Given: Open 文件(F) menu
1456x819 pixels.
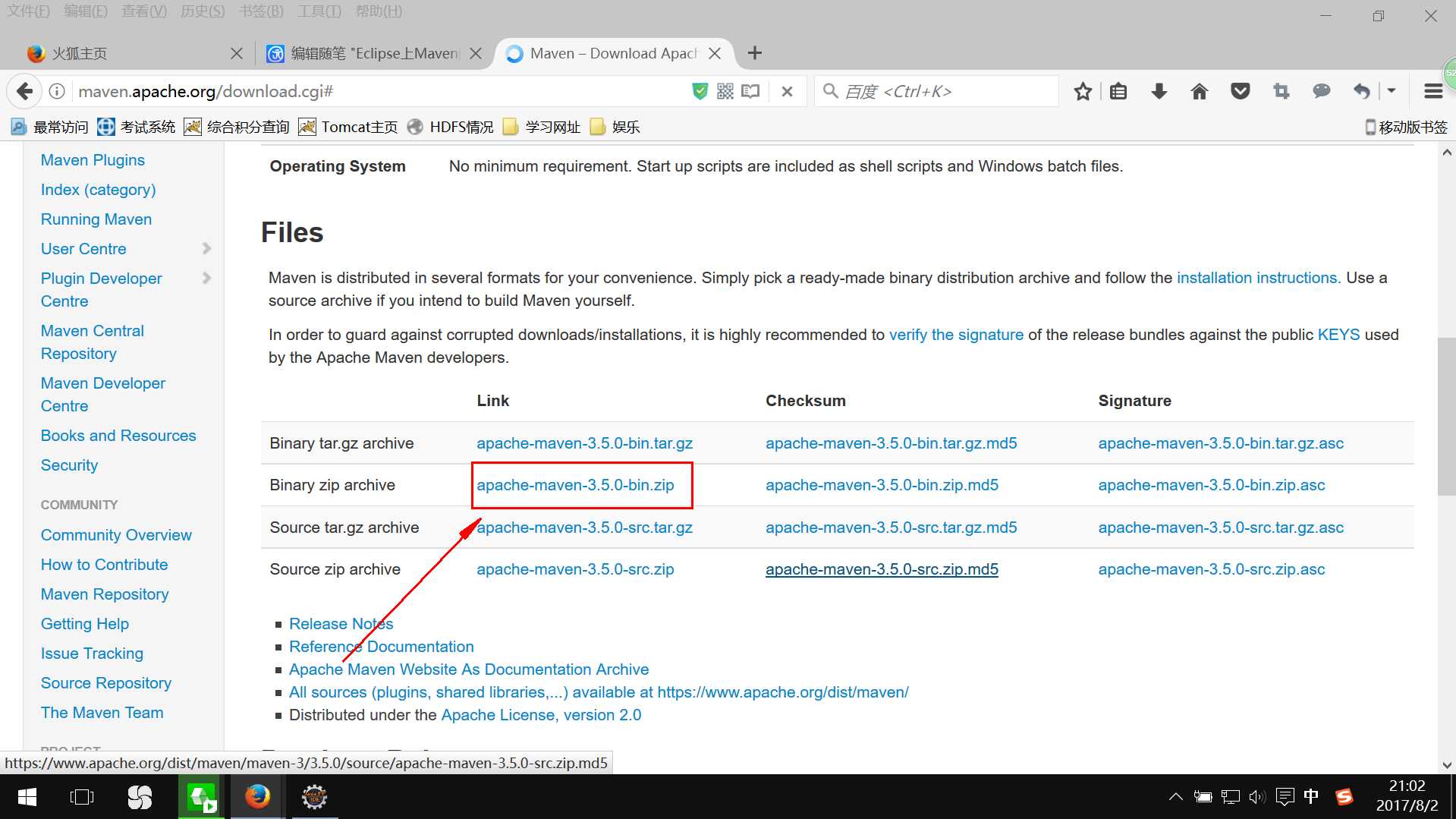Looking at the screenshot, I should point(28,11).
